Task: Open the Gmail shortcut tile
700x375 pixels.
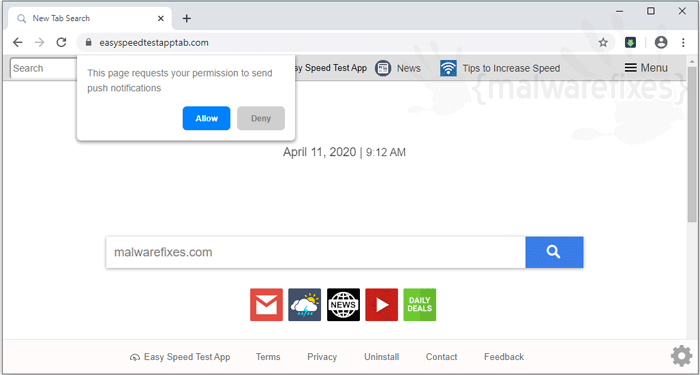Action: coord(266,304)
